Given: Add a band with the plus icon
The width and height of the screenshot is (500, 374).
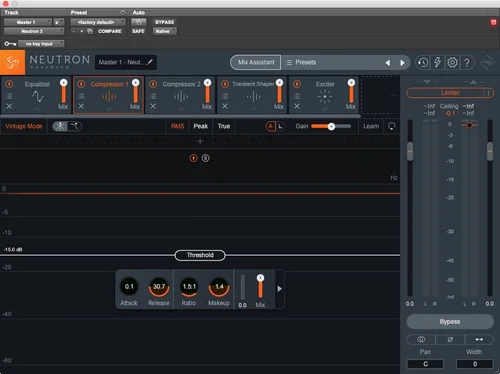Looking at the screenshot, I should point(200,141).
